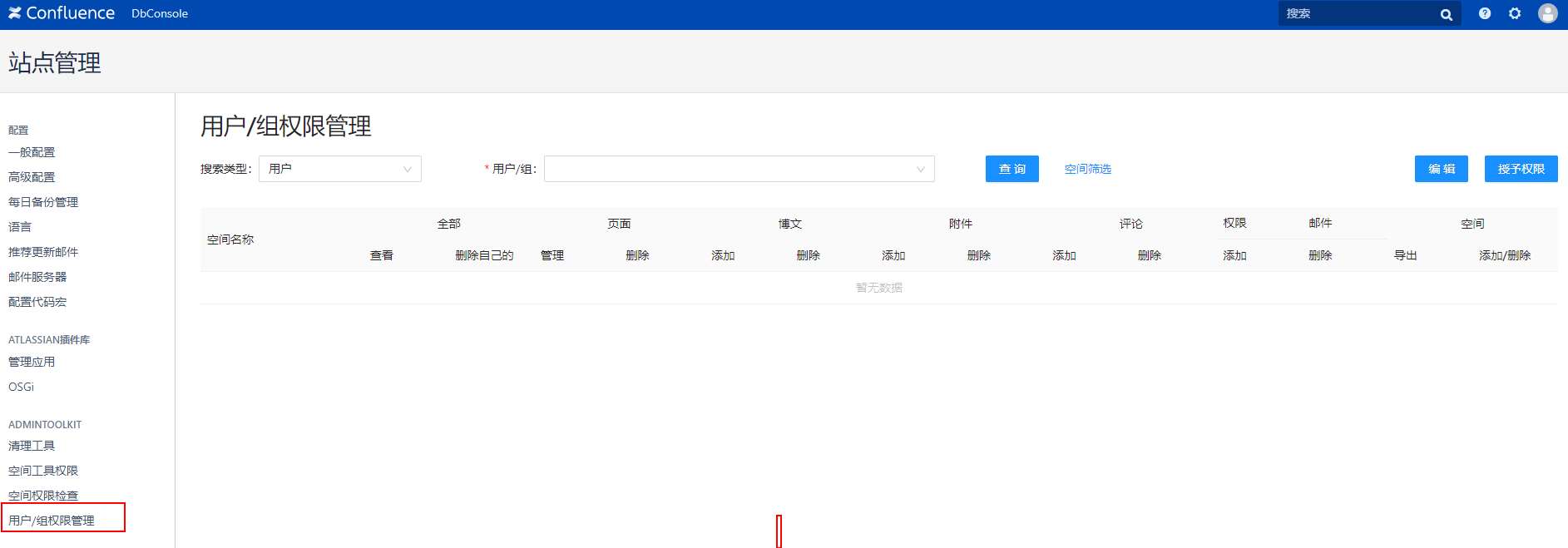Image resolution: width=1568 pixels, height=548 pixels.
Task: Click the Confluence logo icon
Action: 15,13
